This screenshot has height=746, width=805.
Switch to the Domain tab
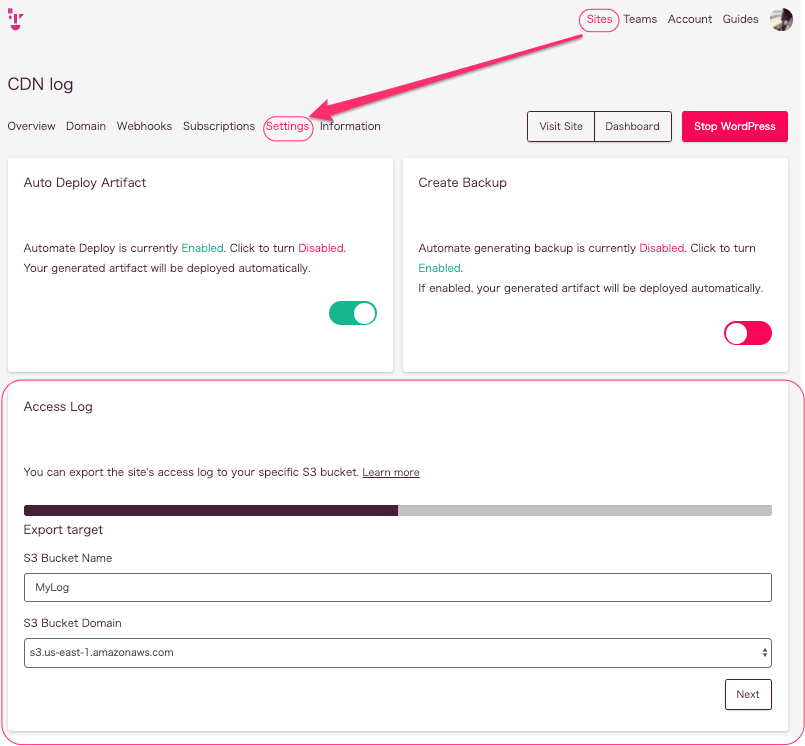coord(86,126)
